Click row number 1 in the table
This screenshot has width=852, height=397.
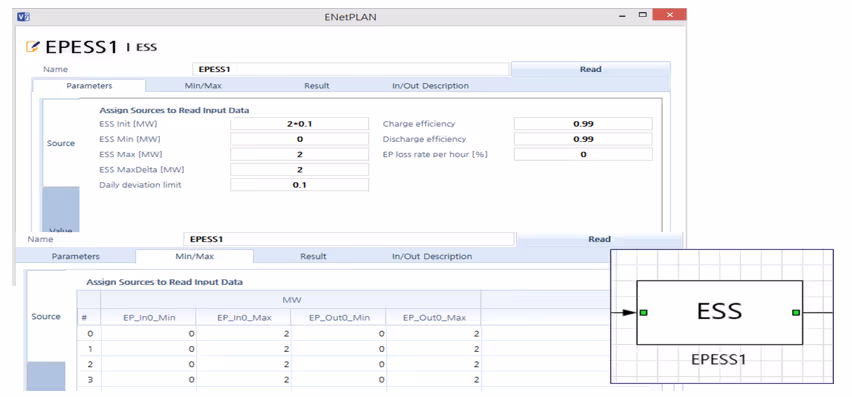[x=90, y=349]
